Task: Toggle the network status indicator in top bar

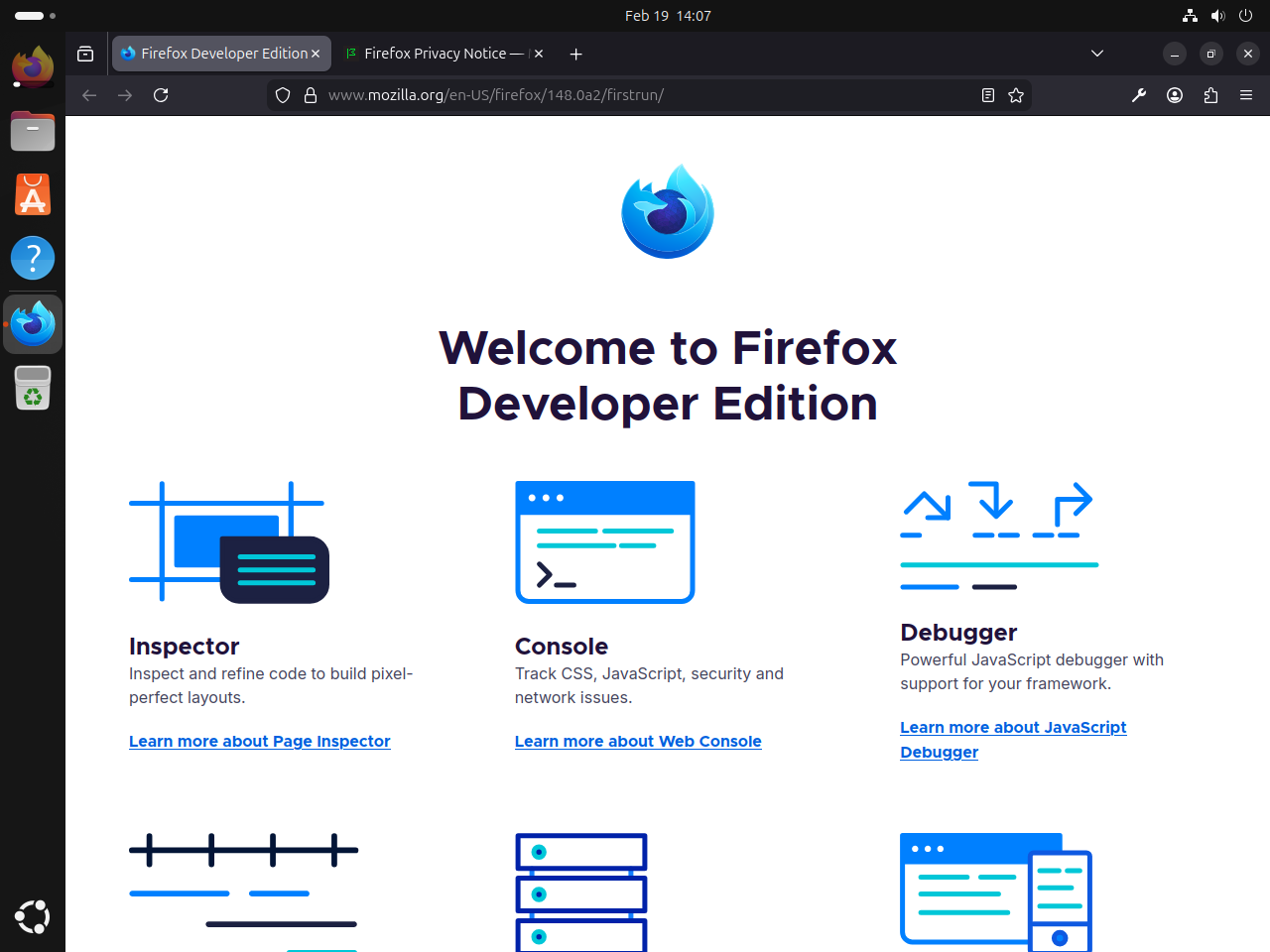Action: tap(1189, 15)
